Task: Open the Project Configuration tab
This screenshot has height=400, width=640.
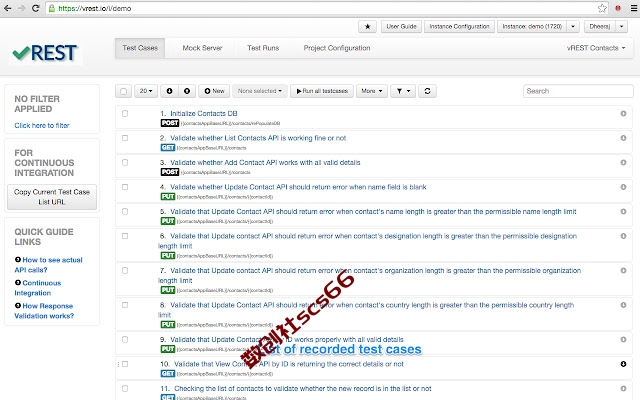Action: 337,48
